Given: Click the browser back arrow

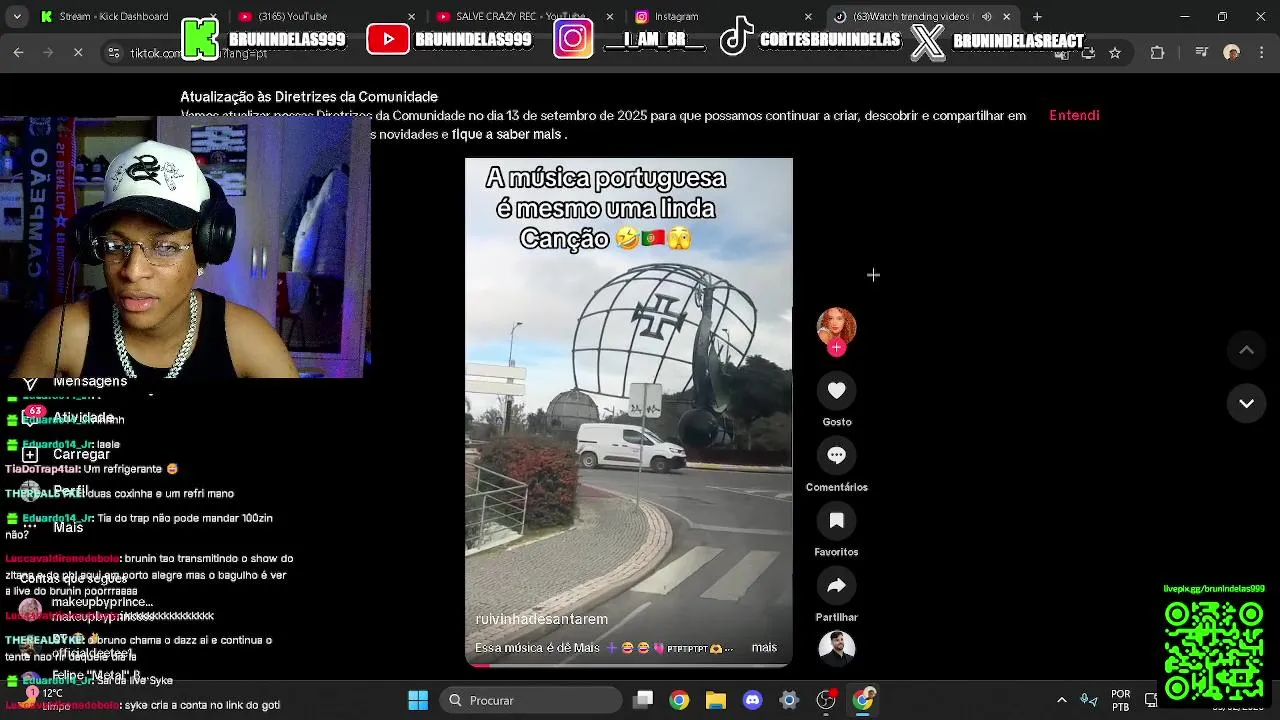Looking at the screenshot, I should 18,52.
